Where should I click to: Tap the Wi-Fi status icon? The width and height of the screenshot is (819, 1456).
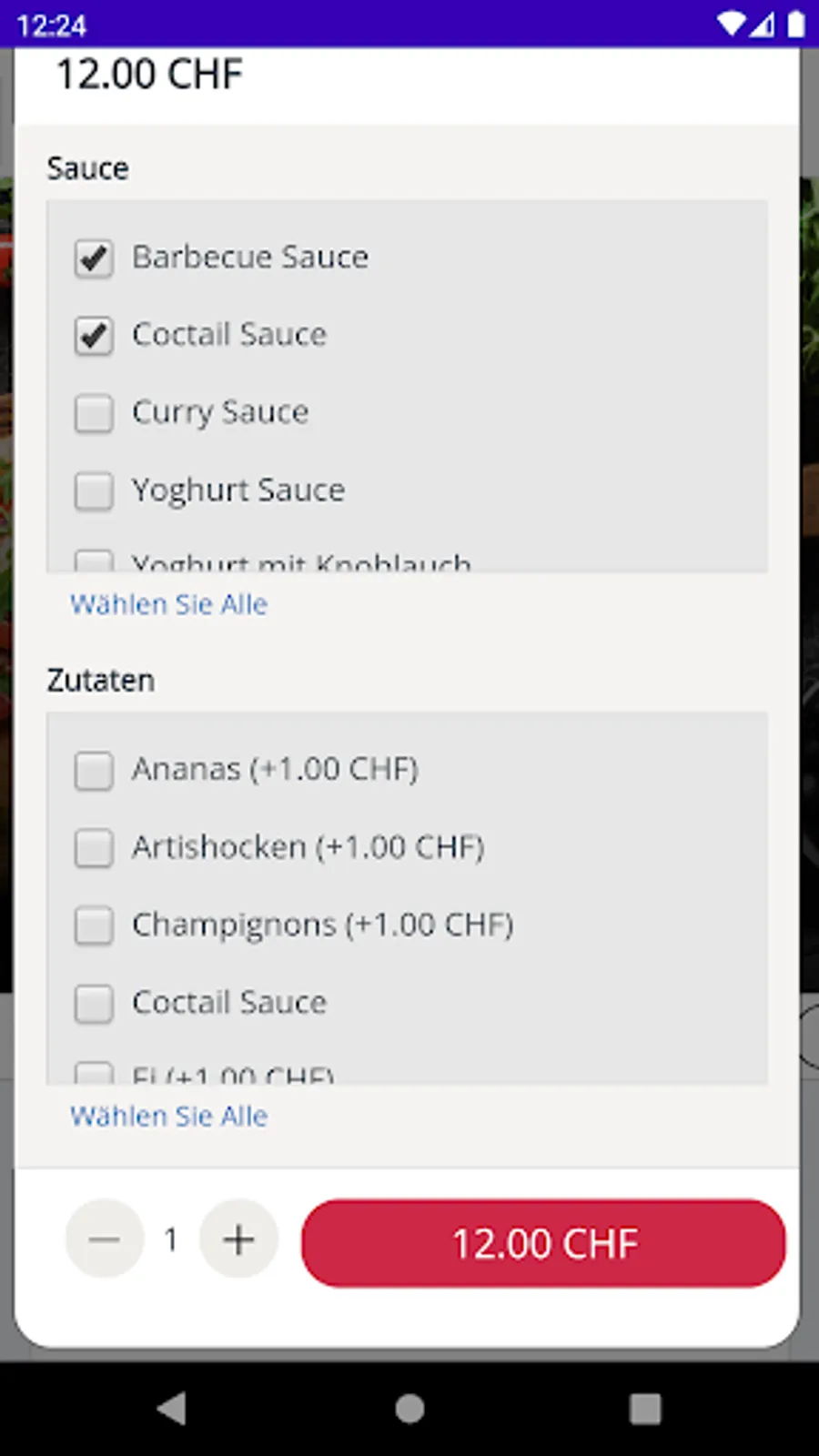731,25
